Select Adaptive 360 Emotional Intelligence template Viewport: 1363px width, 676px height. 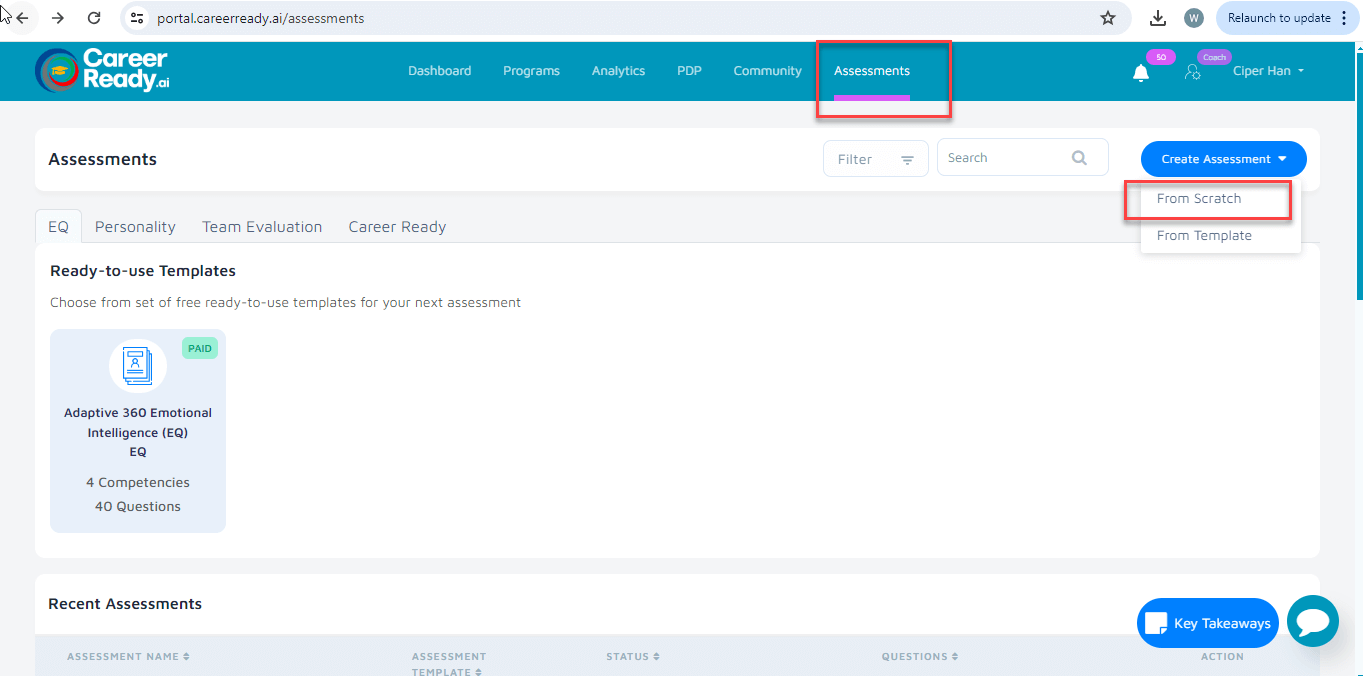(x=138, y=431)
